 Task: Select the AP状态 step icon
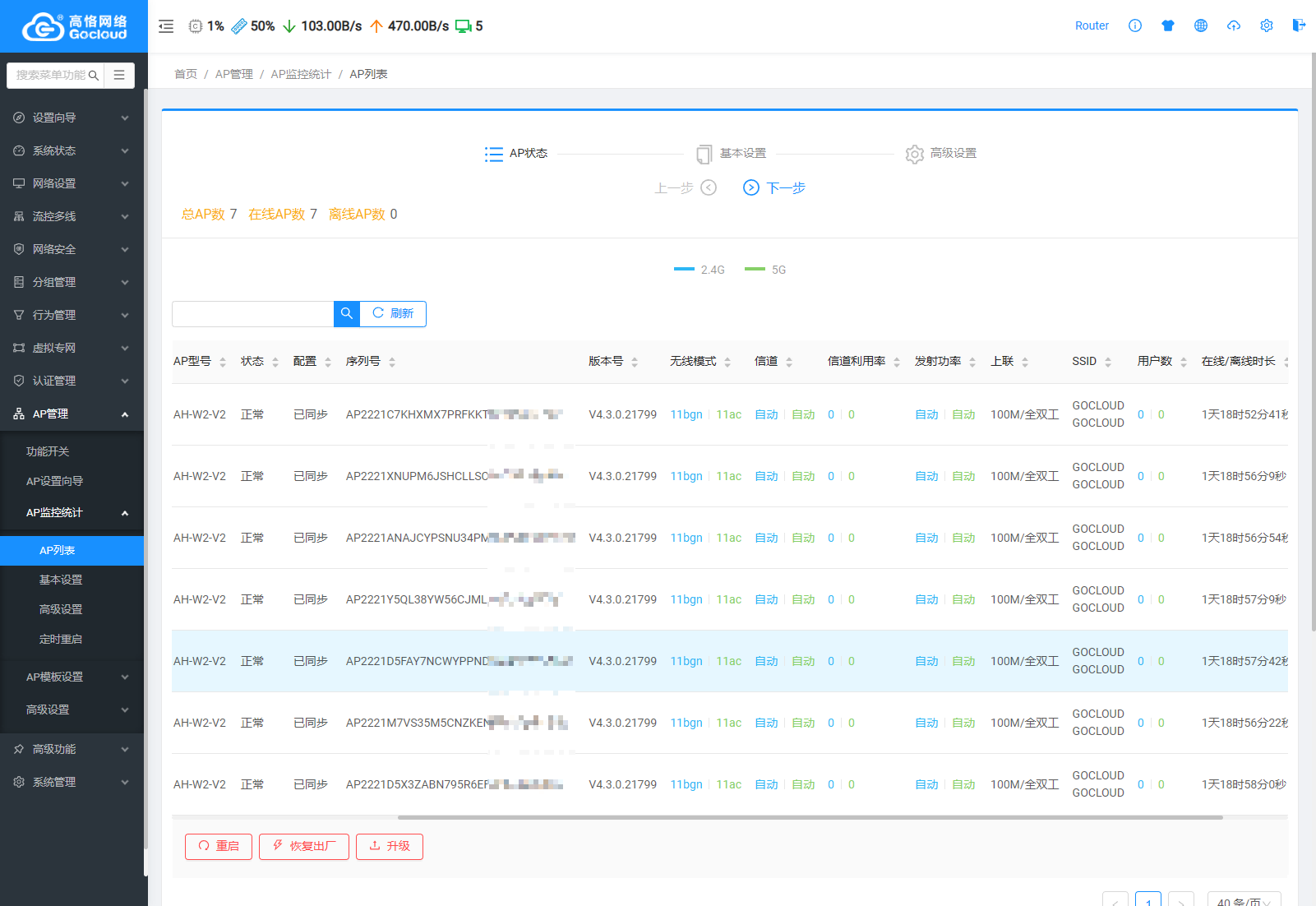click(x=494, y=154)
